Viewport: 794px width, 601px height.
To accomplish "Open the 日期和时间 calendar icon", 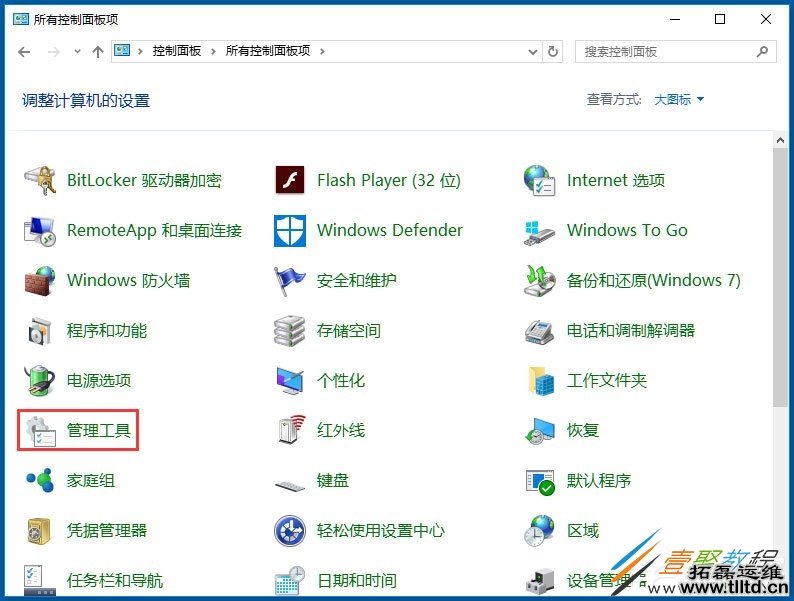I will click(x=290, y=580).
